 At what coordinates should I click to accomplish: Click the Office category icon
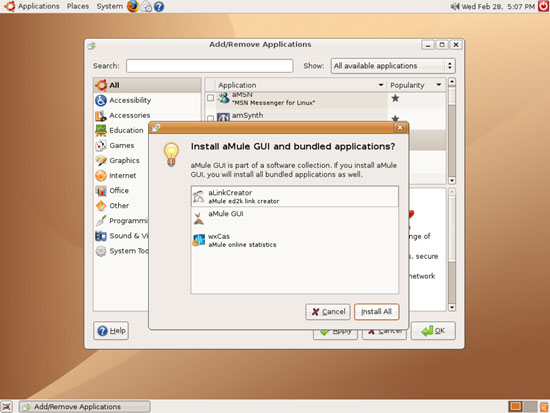coord(101,191)
